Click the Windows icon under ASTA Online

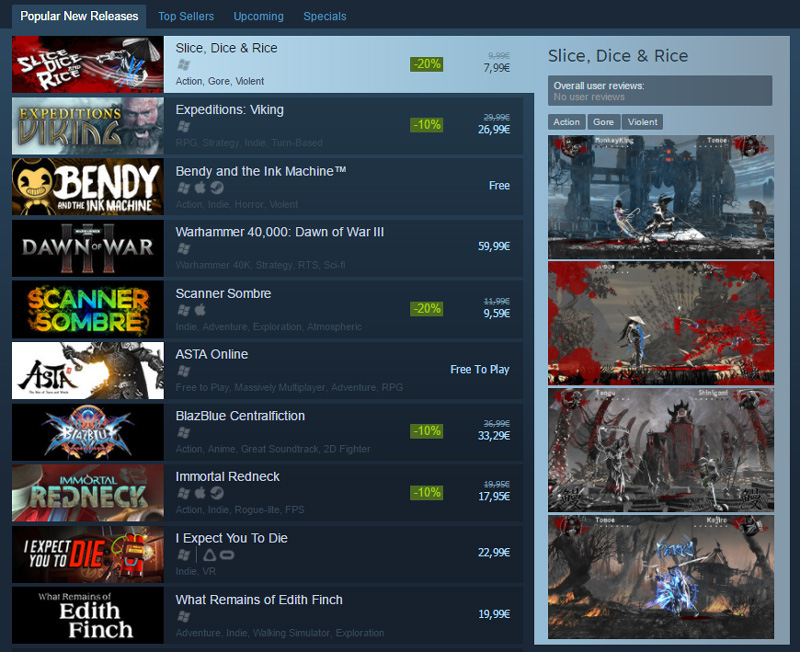(x=184, y=371)
